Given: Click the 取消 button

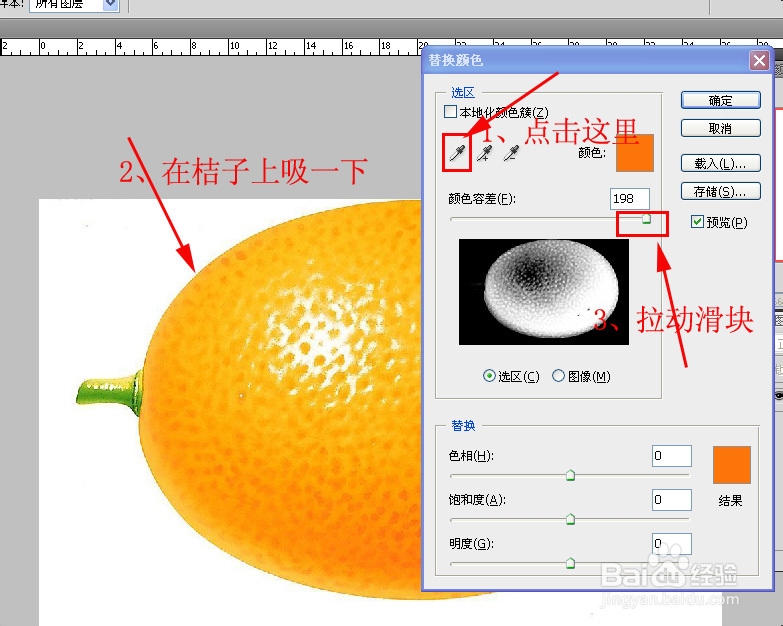Looking at the screenshot, I should click(x=721, y=128).
